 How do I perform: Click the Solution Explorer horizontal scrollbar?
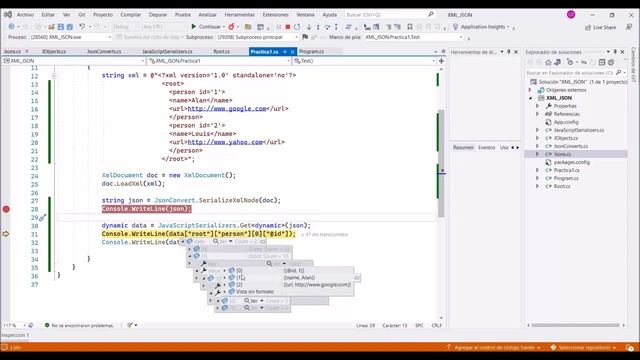tap(576, 325)
